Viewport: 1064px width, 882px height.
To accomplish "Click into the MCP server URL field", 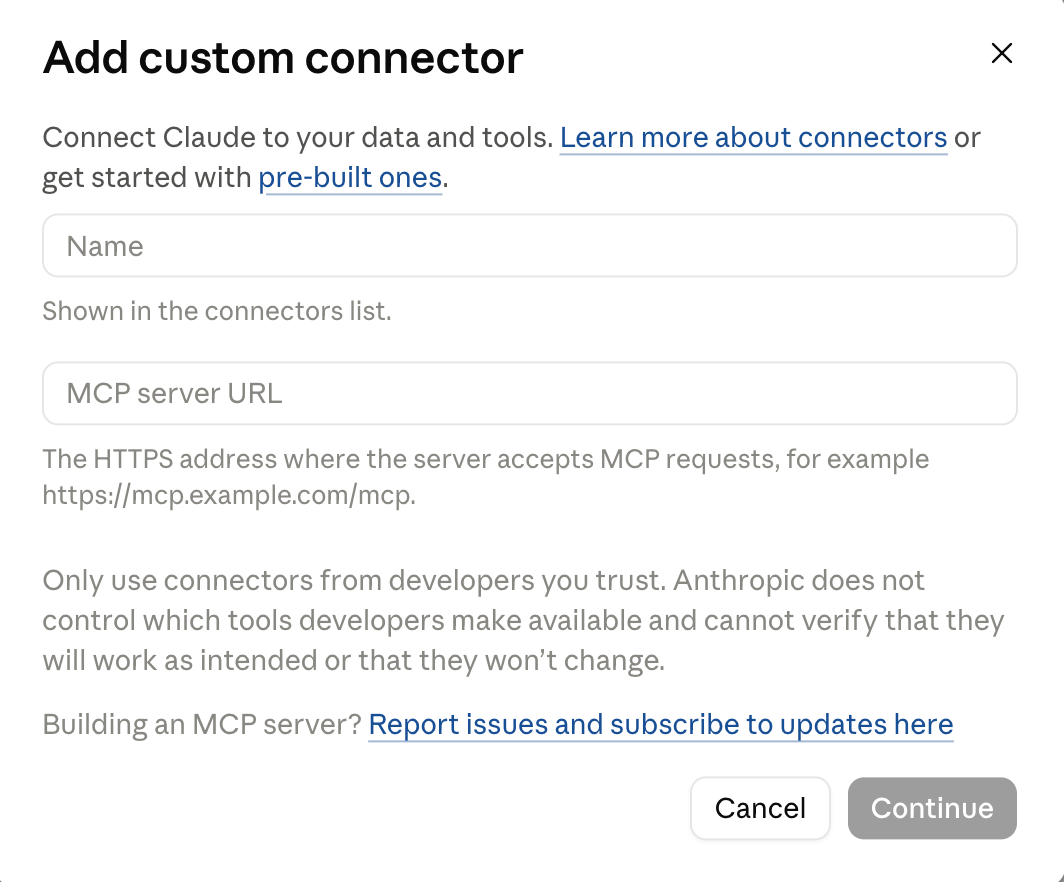I will tap(529, 394).
